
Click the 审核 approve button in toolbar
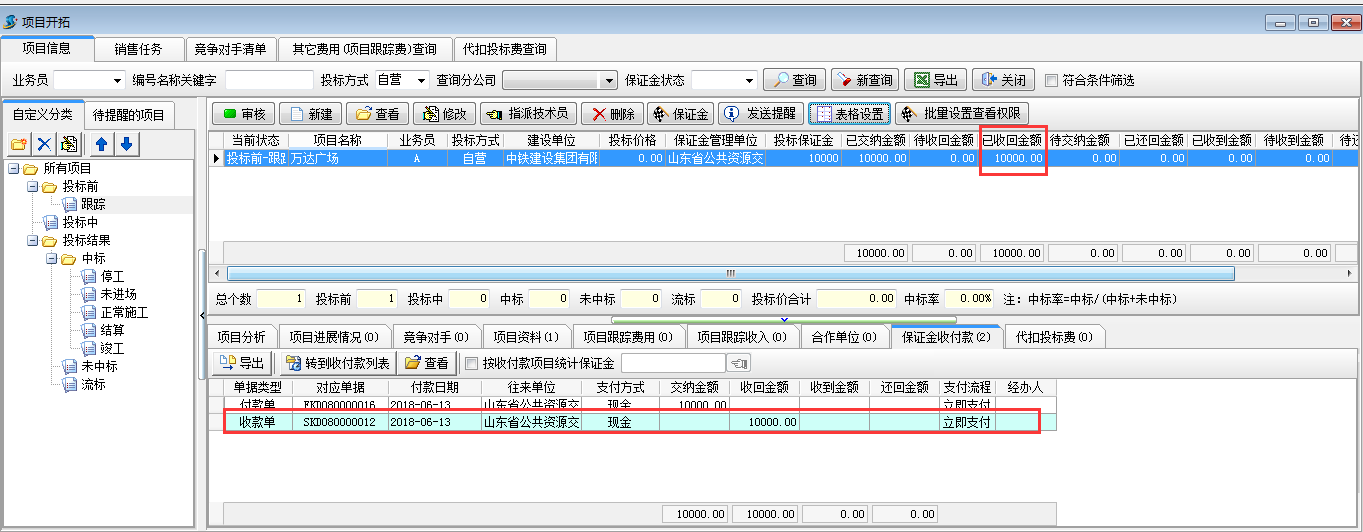point(241,114)
